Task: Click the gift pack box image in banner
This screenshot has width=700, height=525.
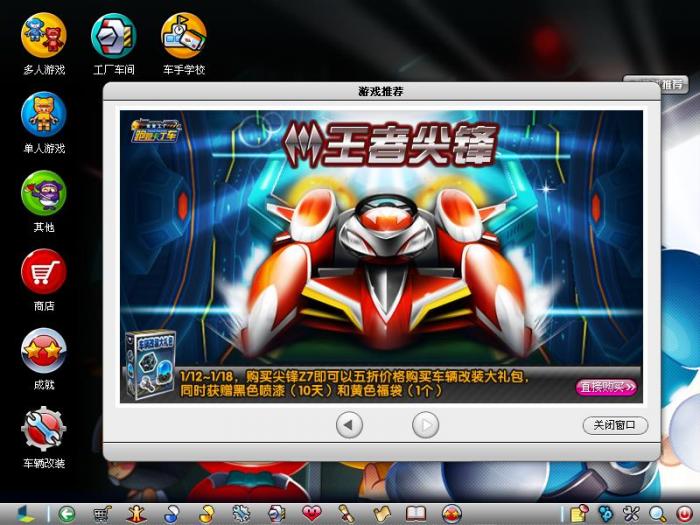Action: click(x=150, y=365)
